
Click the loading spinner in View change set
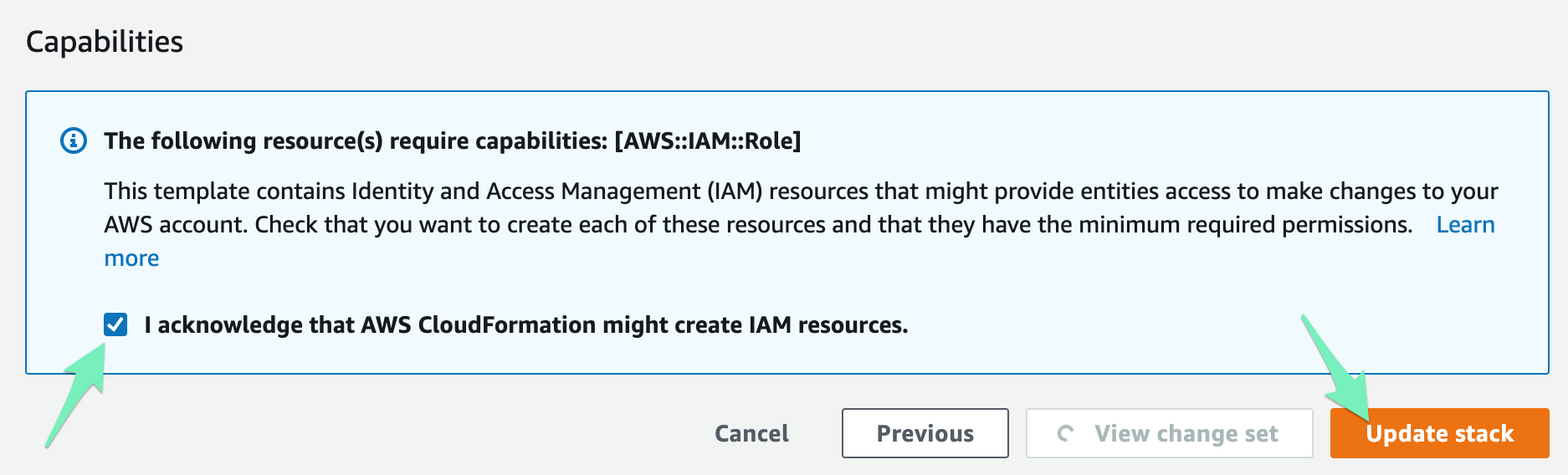pyautogui.click(x=1065, y=433)
